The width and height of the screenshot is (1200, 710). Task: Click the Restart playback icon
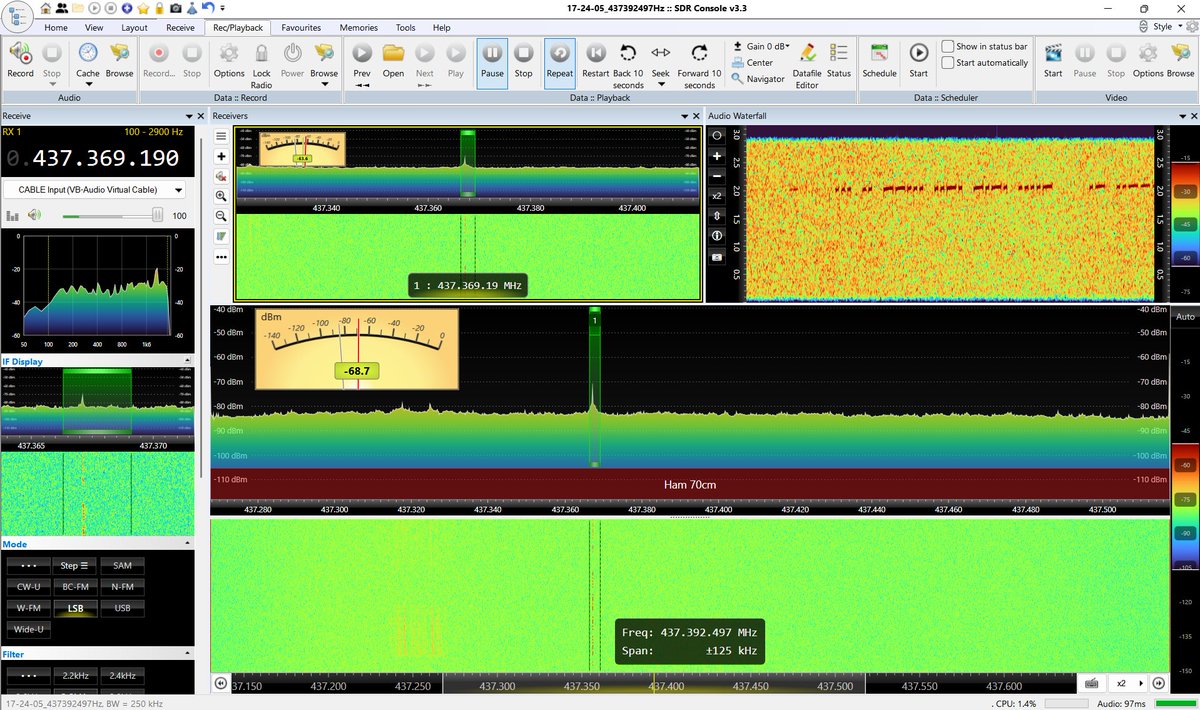[x=595, y=53]
